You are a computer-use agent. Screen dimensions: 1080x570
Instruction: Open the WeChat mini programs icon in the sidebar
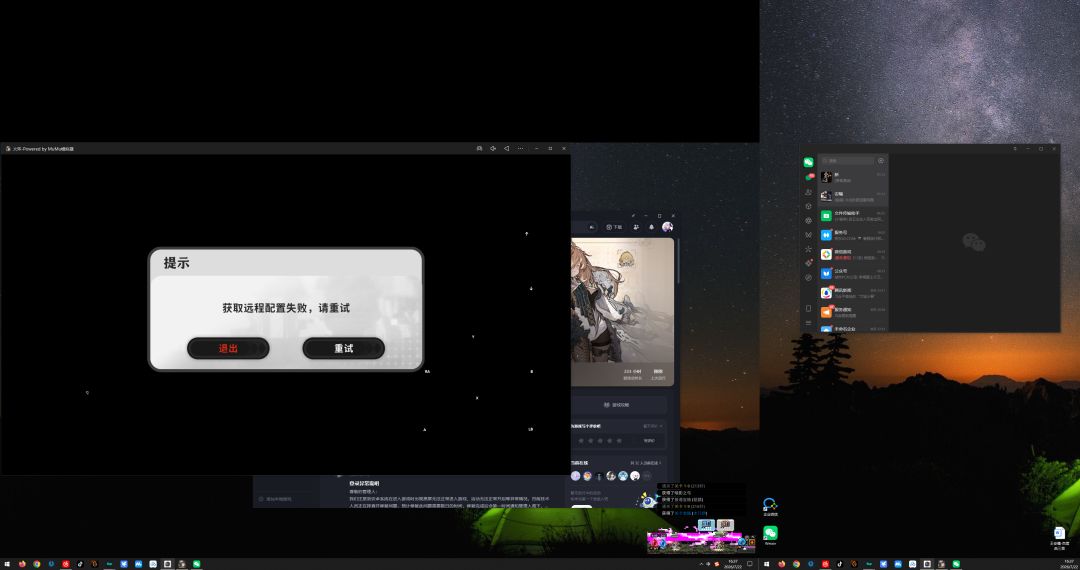809,263
